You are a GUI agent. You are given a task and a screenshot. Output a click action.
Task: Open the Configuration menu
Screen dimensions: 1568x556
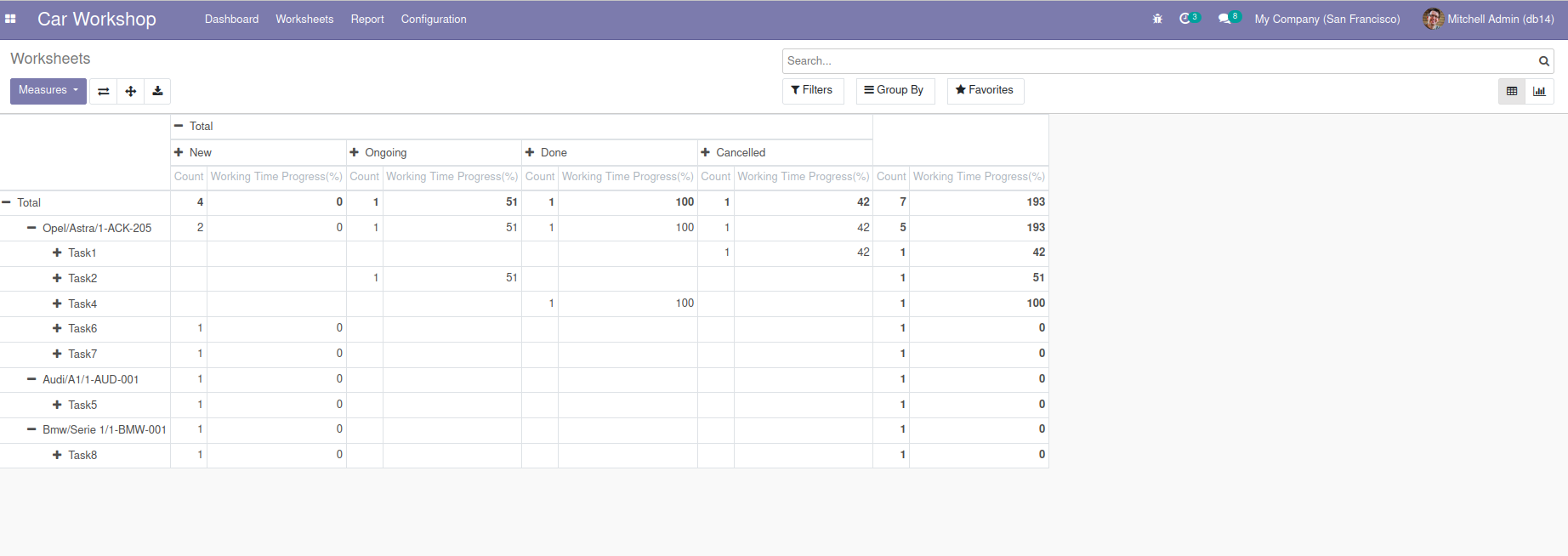click(434, 19)
